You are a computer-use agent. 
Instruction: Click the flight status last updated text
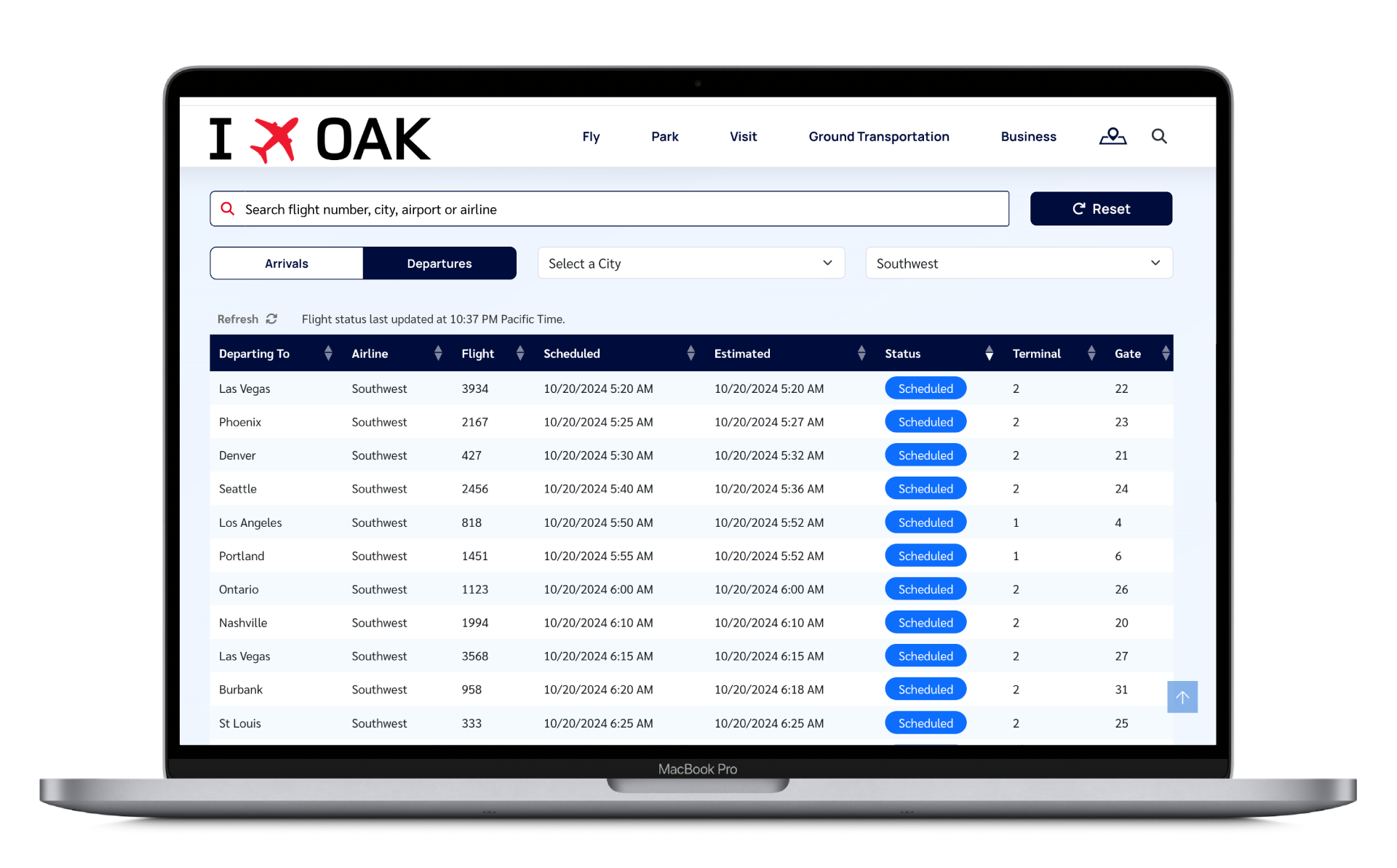pos(433,319)
